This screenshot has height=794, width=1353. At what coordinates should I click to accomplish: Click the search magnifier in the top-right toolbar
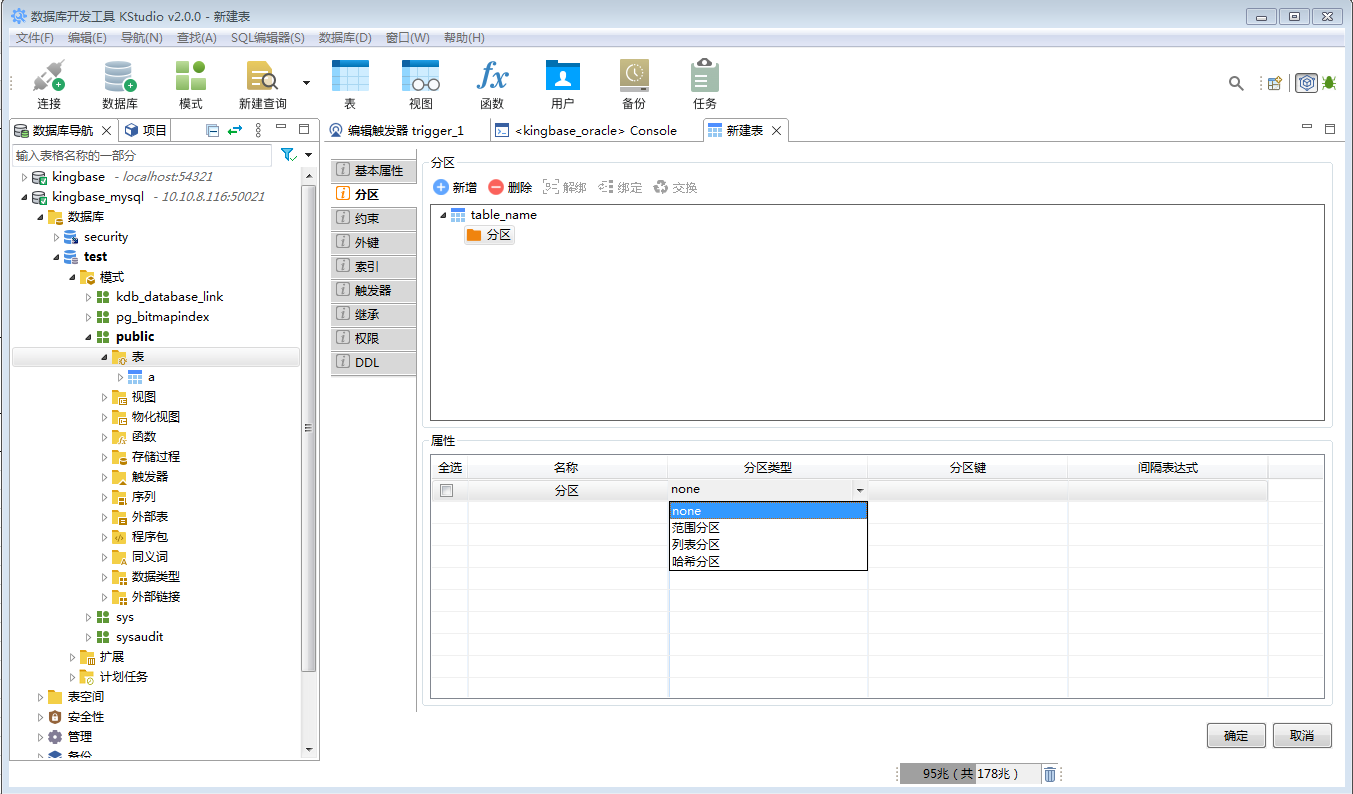pos(1236,83)
